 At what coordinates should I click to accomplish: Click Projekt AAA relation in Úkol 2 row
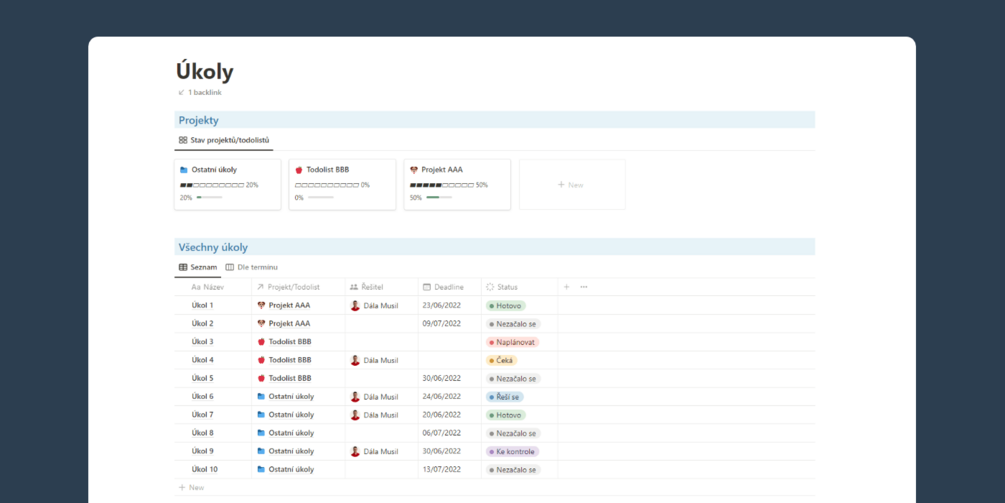283,324
